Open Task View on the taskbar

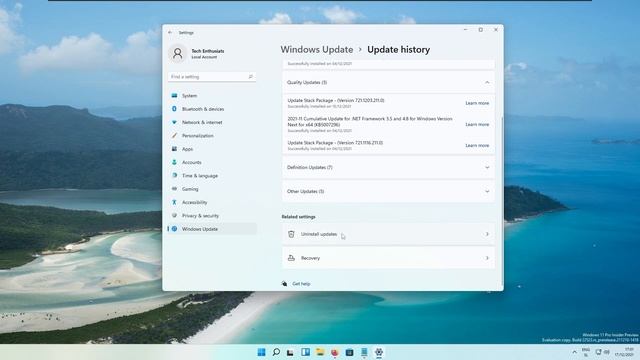tap(290, 352)
